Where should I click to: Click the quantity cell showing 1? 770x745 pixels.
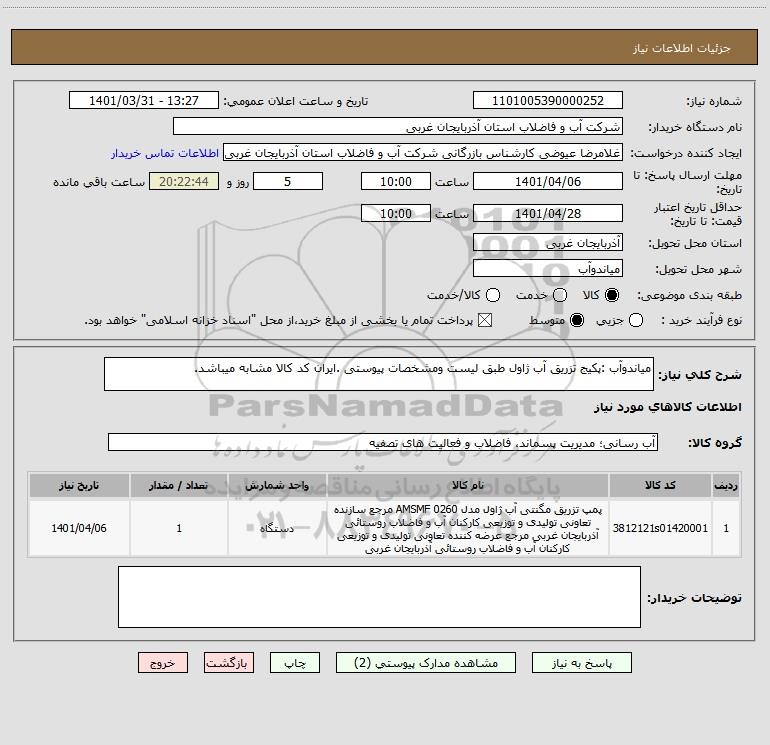(x=179, y=528)
